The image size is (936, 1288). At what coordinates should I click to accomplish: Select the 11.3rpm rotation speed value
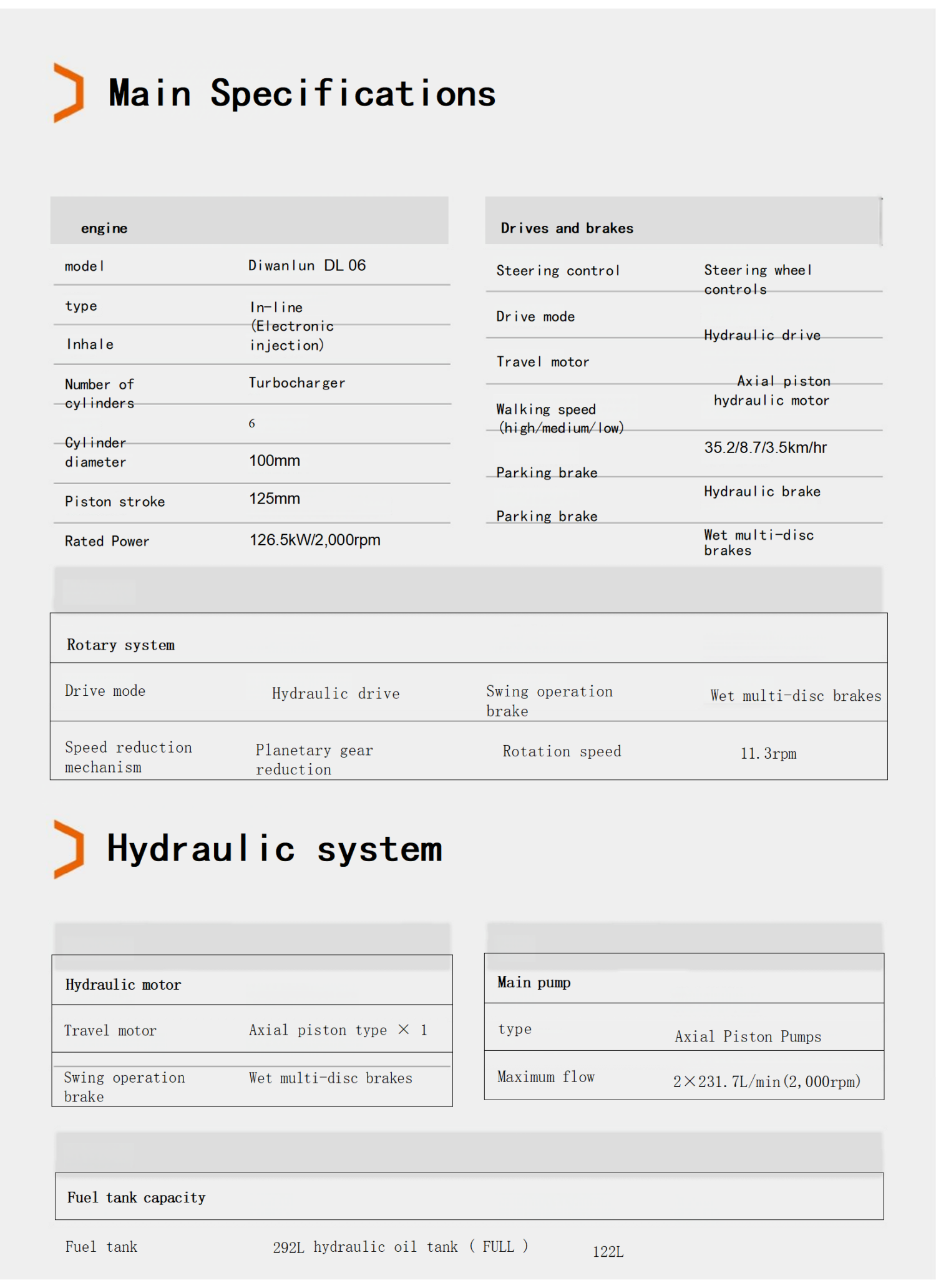[x=769, y=754]
